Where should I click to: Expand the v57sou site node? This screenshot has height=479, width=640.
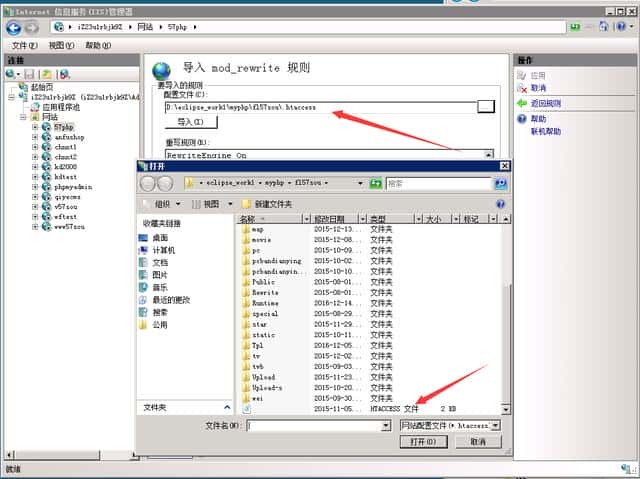[x=35, y=206]
